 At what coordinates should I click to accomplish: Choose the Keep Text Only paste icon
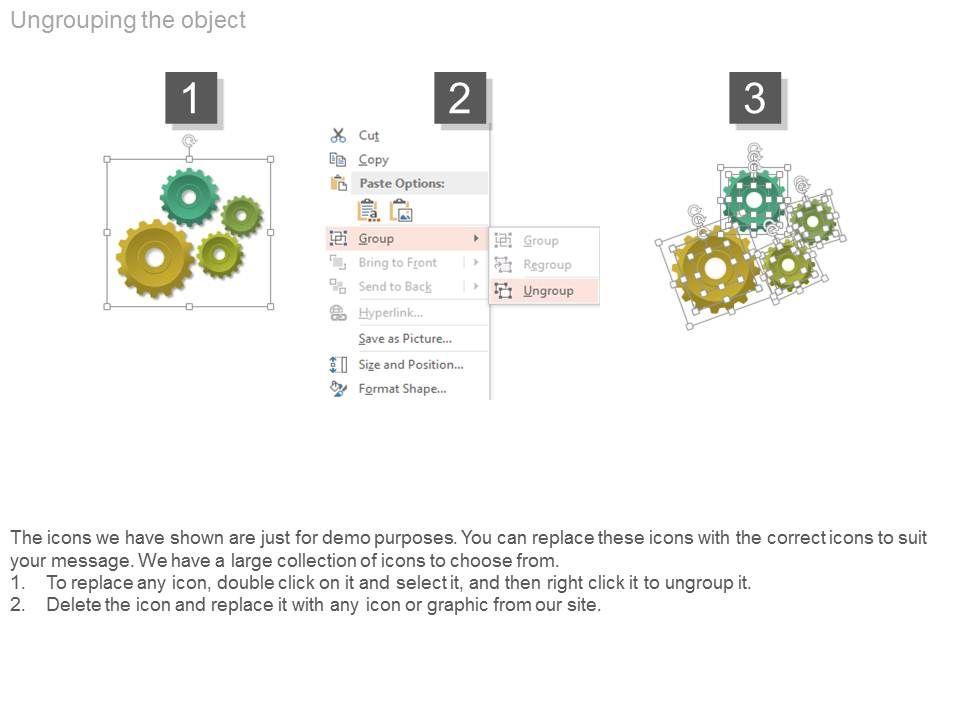pos(368,210)
